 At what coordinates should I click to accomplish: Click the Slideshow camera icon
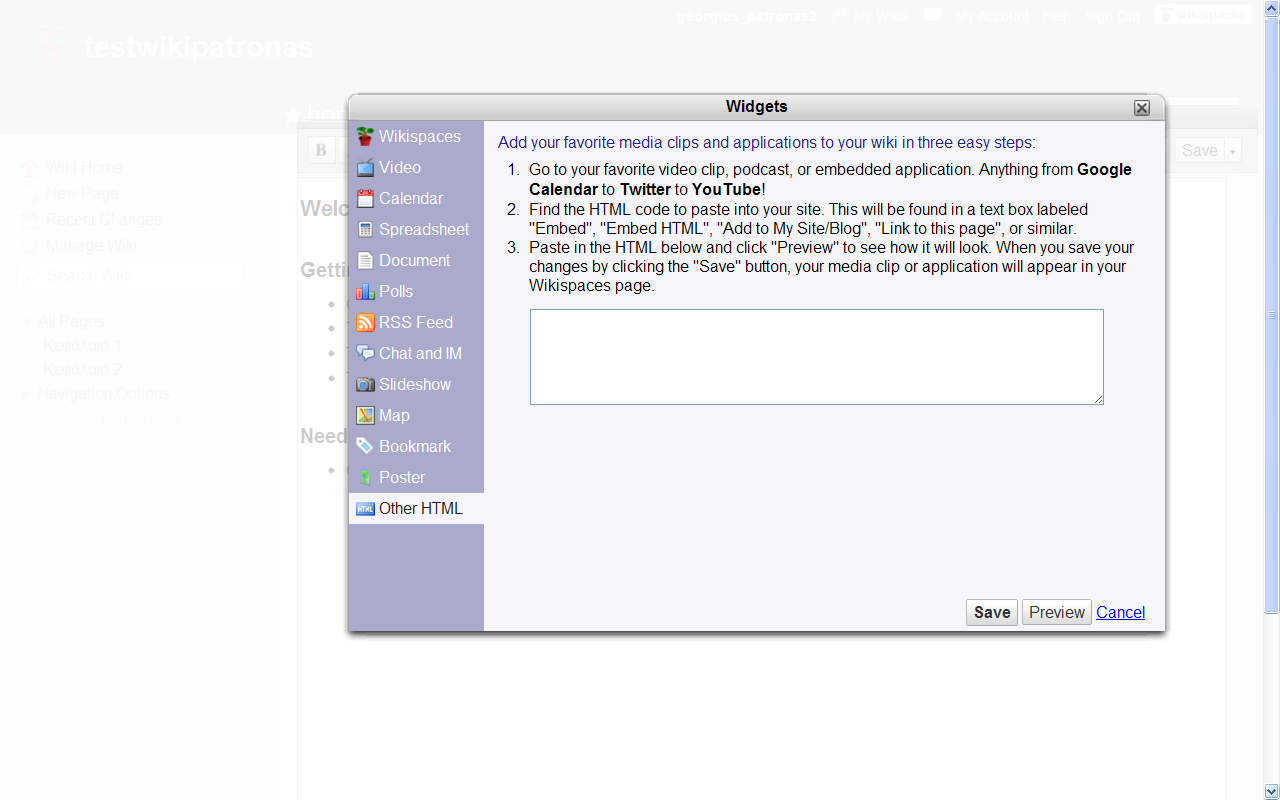pyautogui.click(x=365, y=384)
